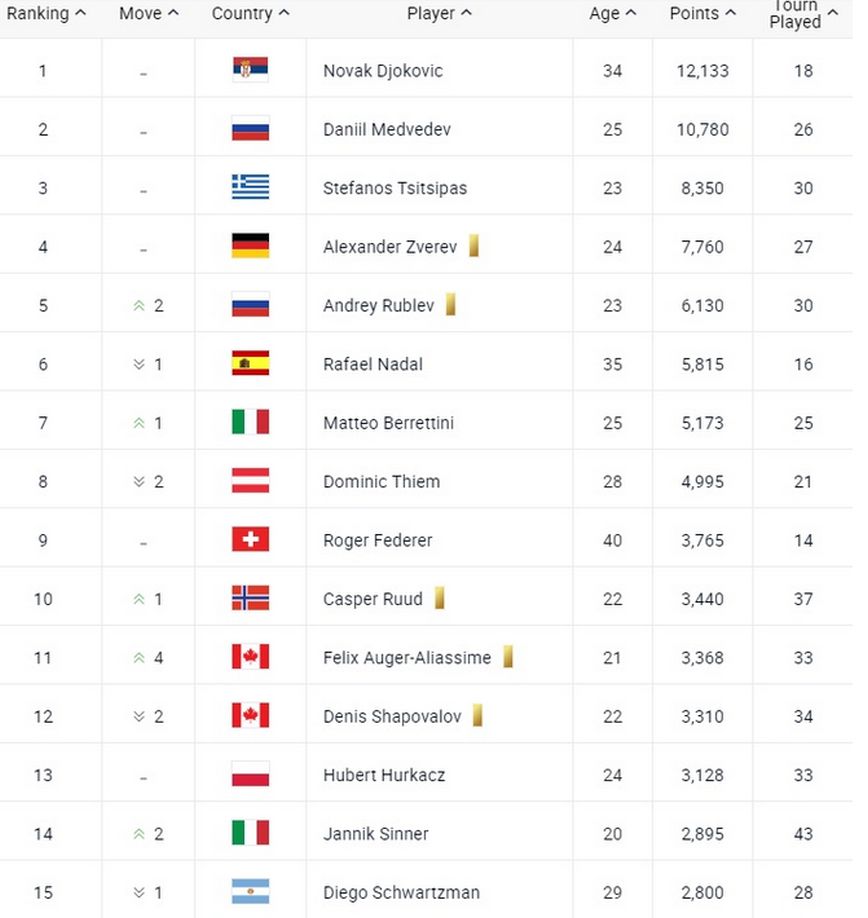Viewport: 868px width, 918px height.
Task: Open Novak Djokovic's player profile
Action: pyautogui.click(x=383, y=71)
